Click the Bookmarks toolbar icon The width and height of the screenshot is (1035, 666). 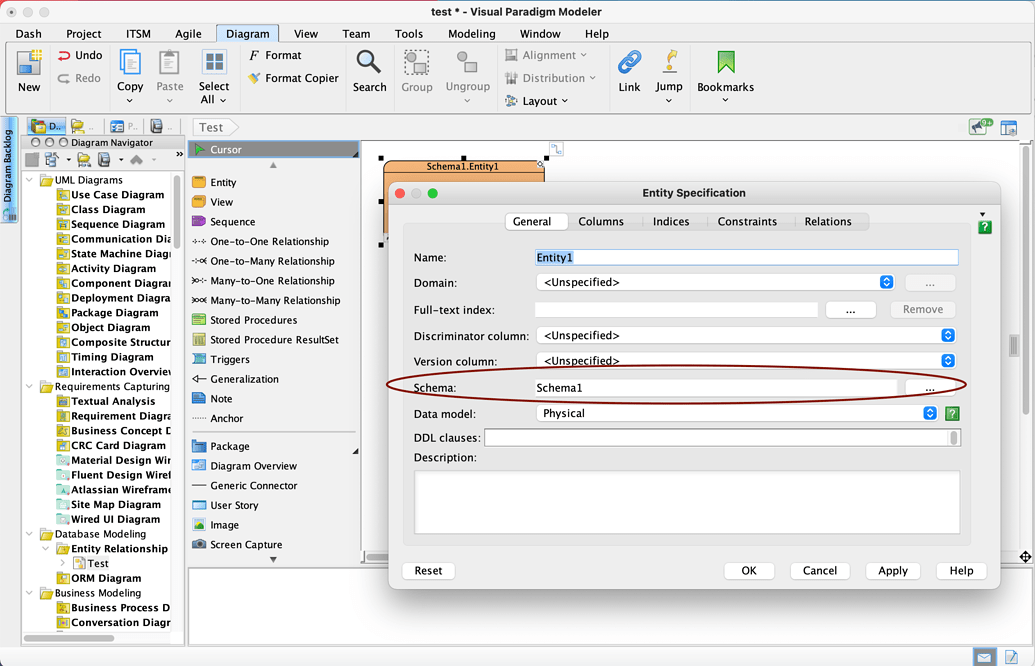725,68
